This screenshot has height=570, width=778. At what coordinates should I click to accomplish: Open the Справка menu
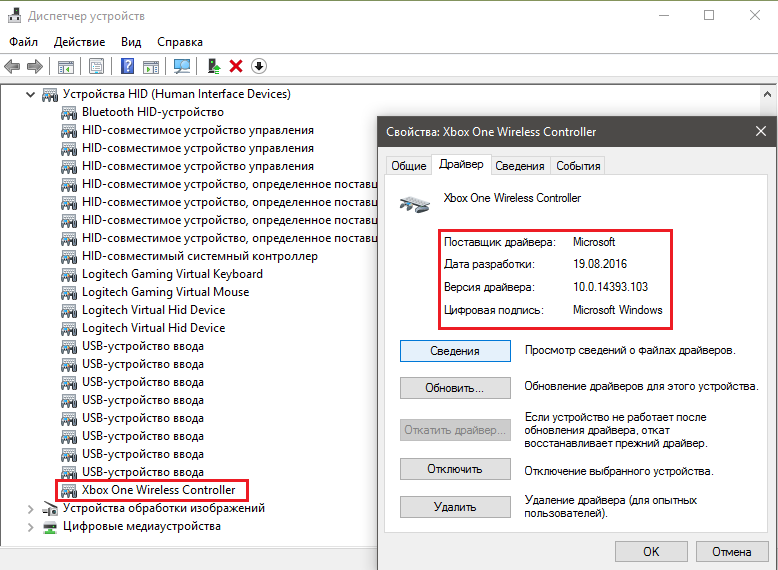180,42
